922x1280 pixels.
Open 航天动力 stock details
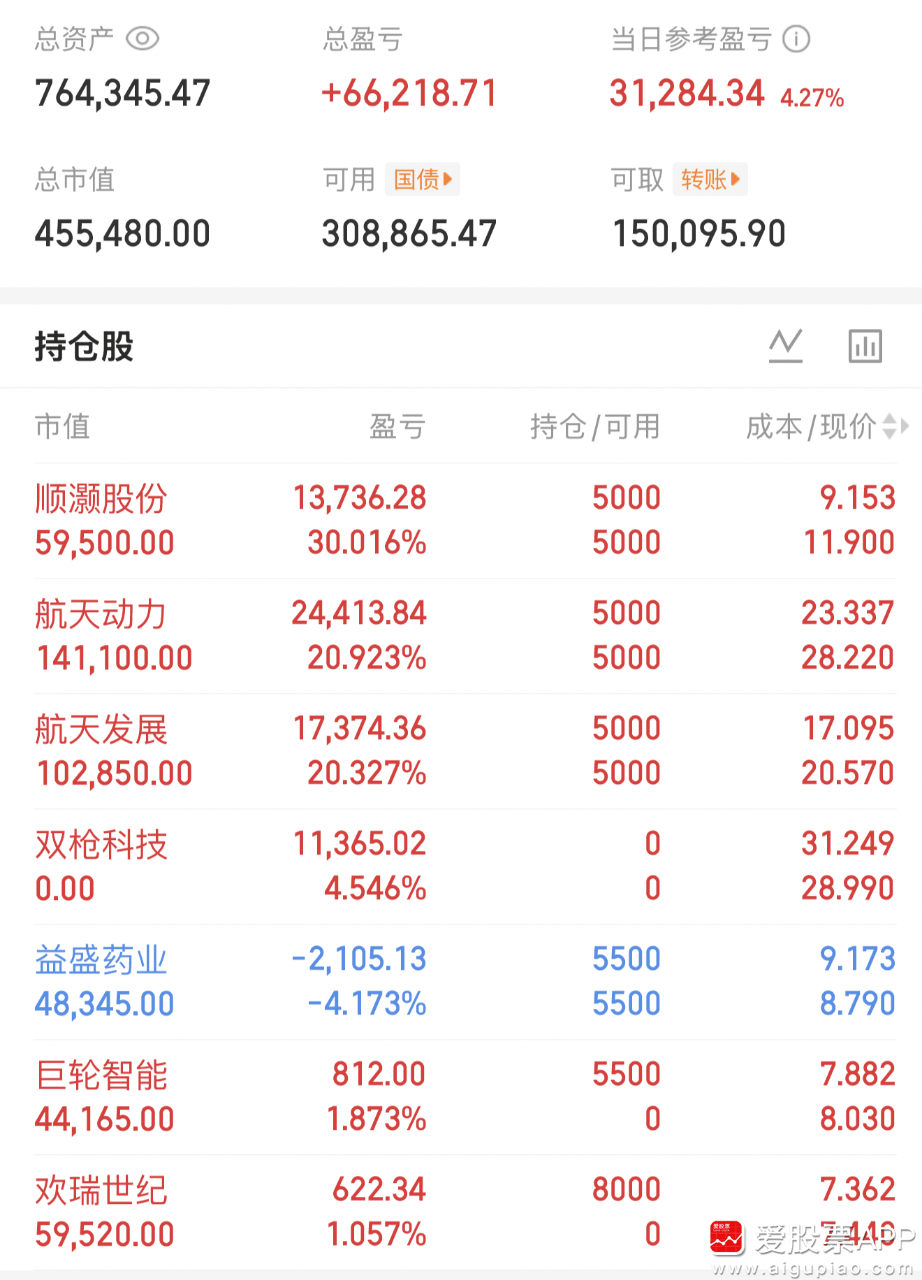point(101,615)
